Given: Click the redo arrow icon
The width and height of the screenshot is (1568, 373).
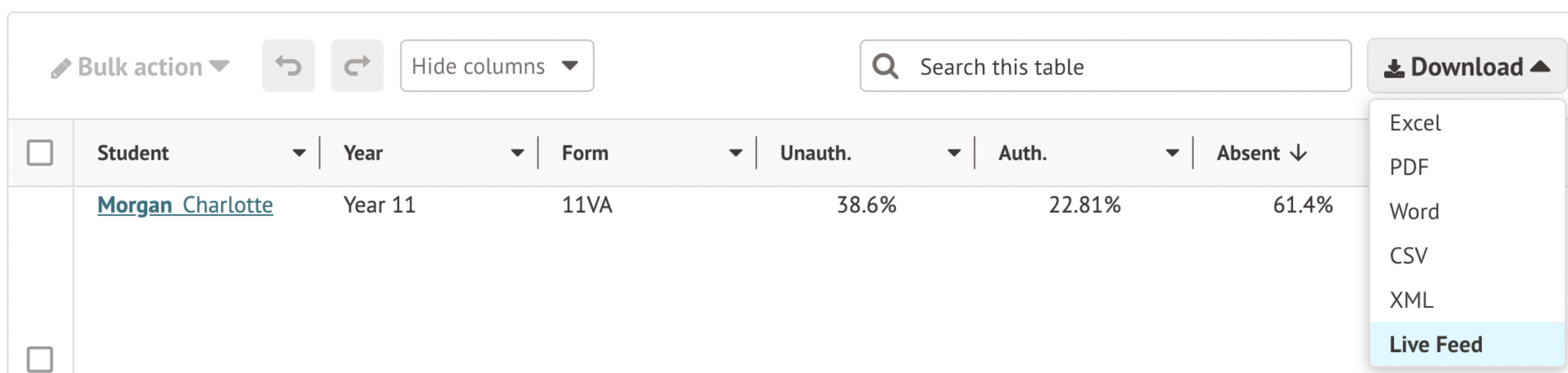Looking at the screenshot, I should (x=357, y=66).
